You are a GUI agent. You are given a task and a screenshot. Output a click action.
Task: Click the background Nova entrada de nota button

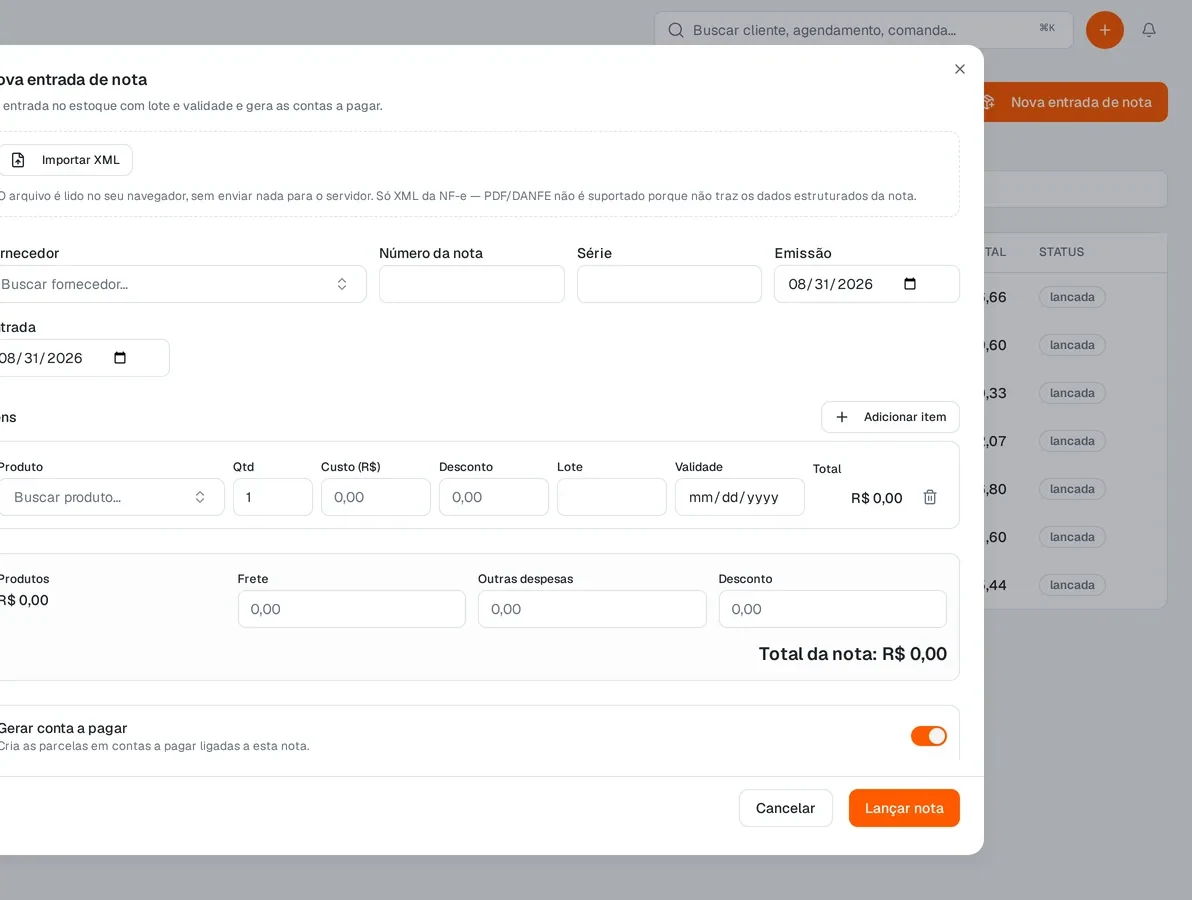(1076, 102)
